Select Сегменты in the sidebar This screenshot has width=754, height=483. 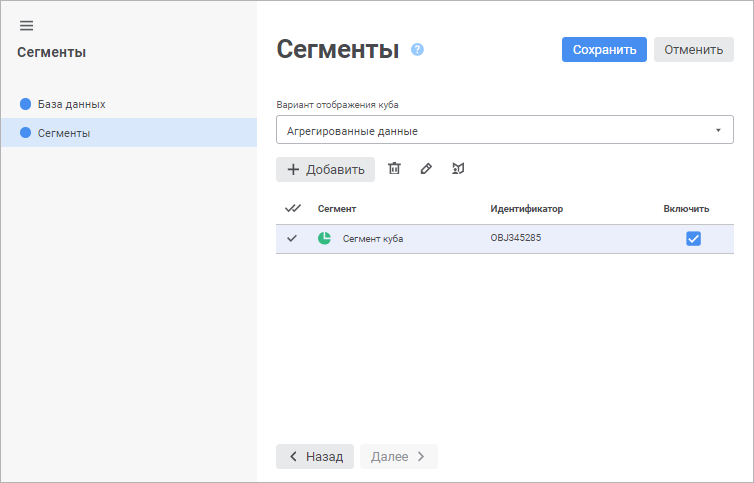coord(64,133)
